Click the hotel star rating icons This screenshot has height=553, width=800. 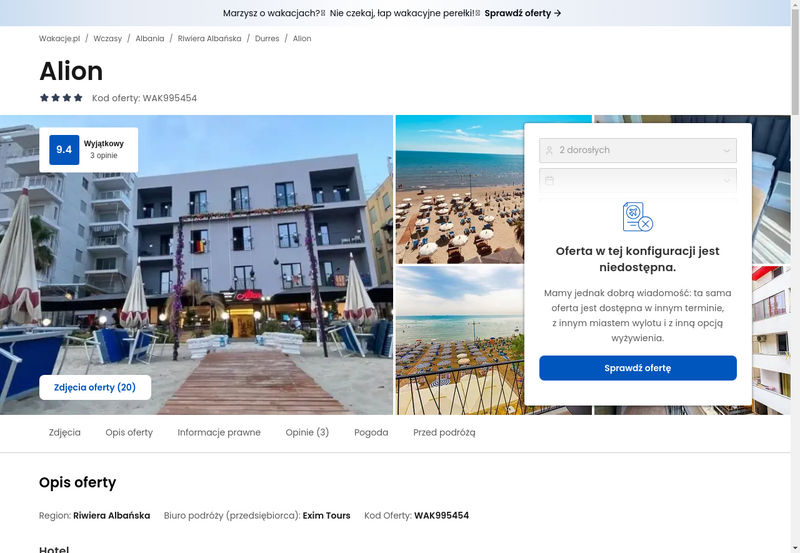pos(61,98)
